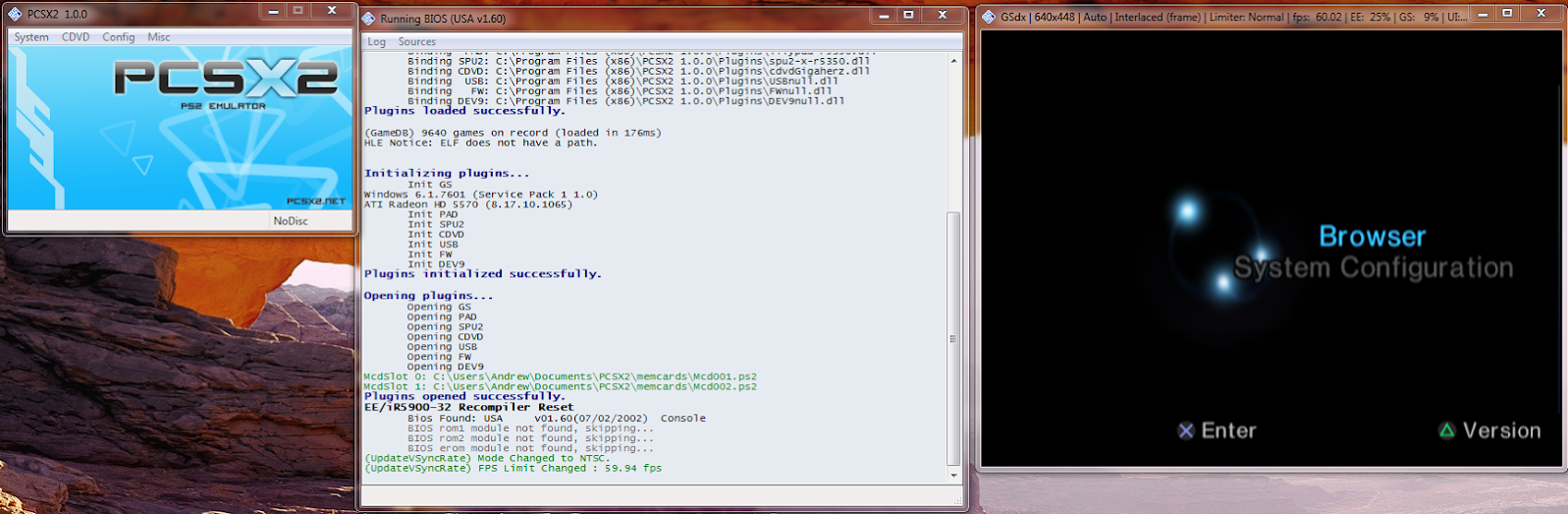Click 'FPS Limit Changed : 59.94 fps' line

point(513,469)
